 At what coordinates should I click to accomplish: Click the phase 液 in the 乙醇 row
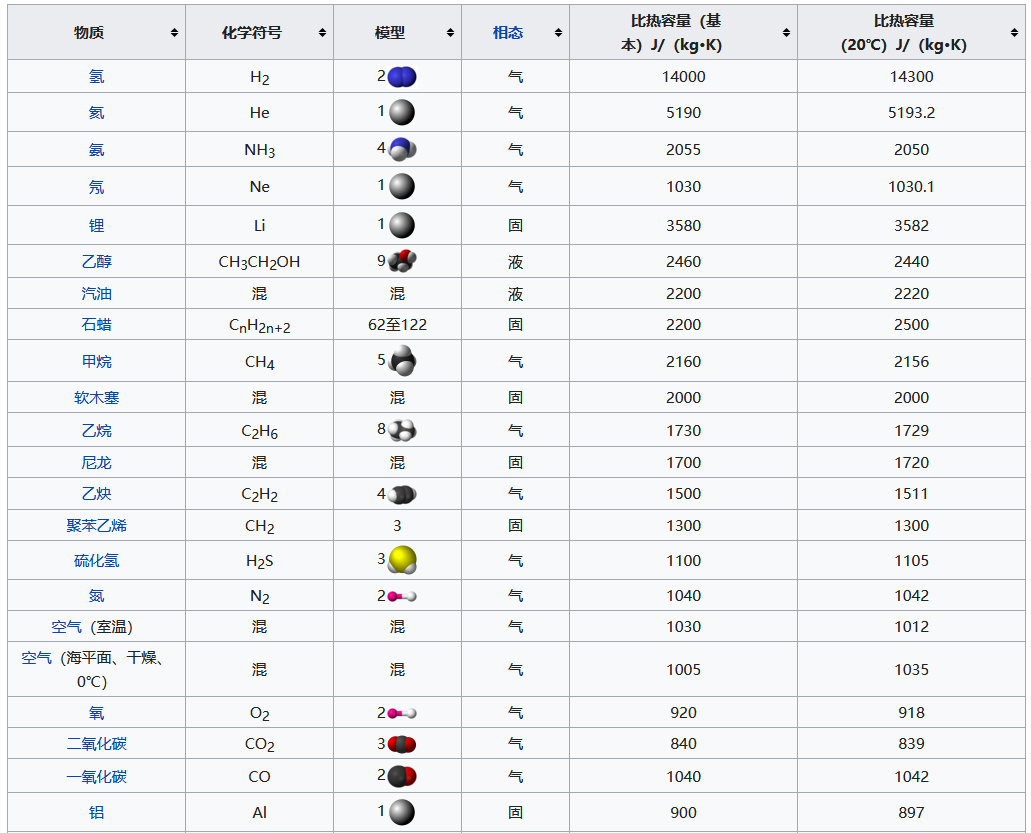tap(516, 262)
